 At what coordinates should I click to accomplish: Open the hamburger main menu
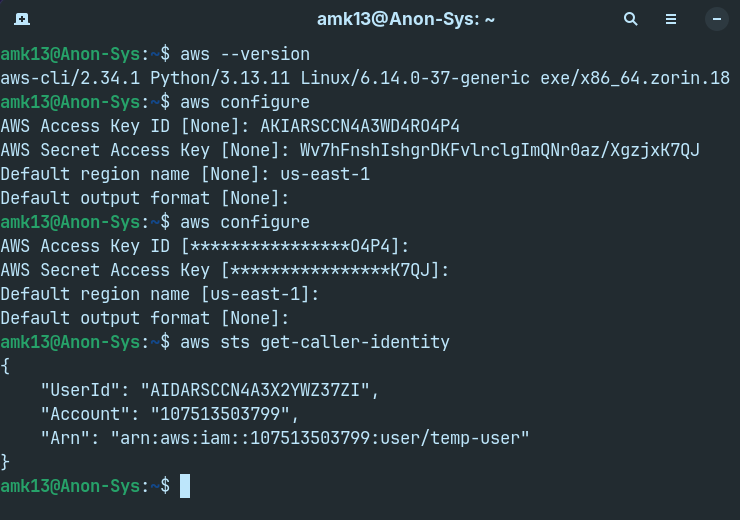point(672,19)
